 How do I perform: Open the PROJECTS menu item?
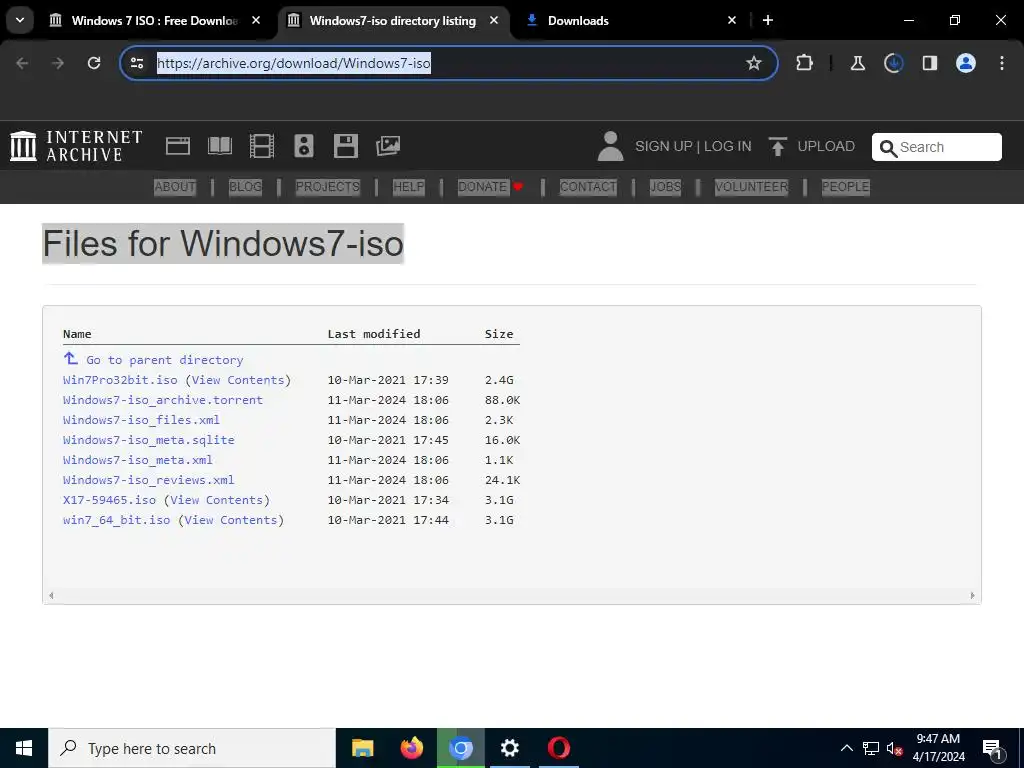point(328,187)
